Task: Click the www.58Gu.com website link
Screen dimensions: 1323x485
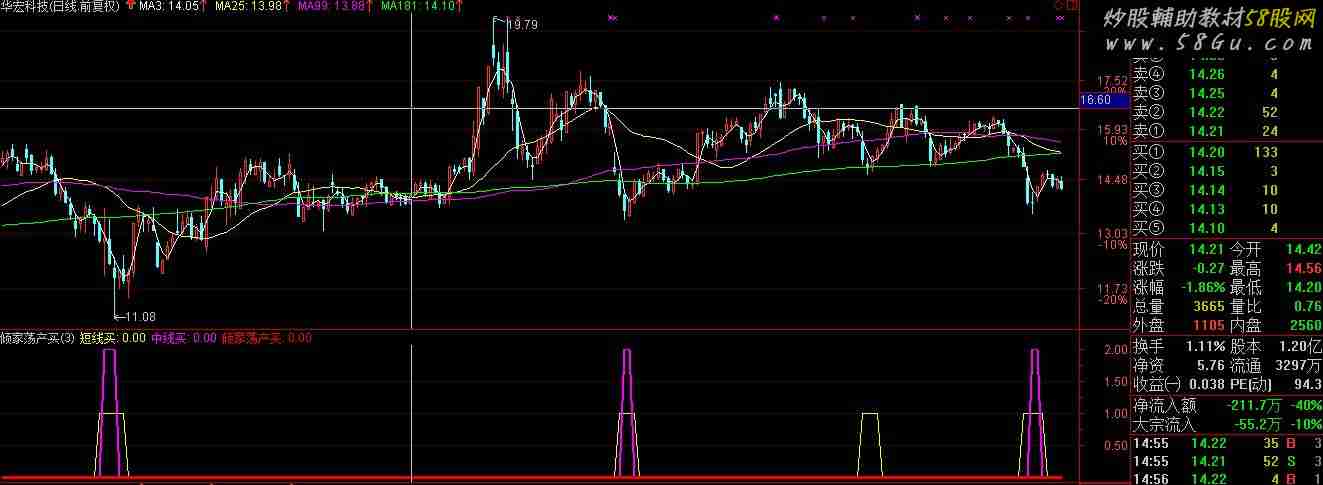Action: [x=1207, y=43]
